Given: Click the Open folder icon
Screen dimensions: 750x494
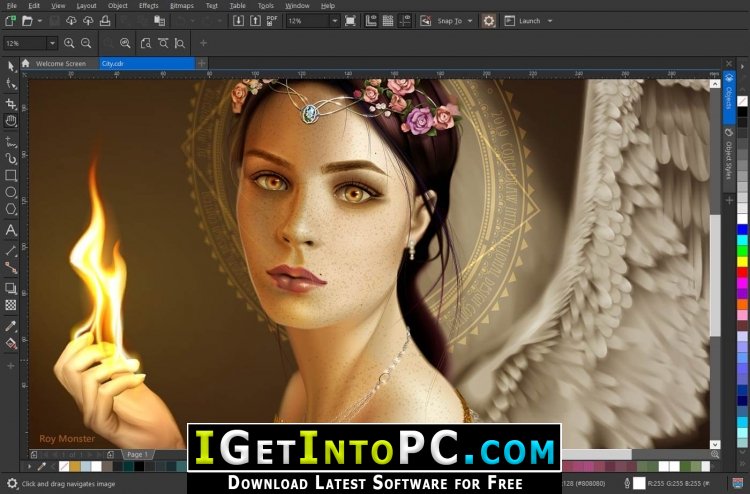Looking at the screenshot, I should coord(27,21).
